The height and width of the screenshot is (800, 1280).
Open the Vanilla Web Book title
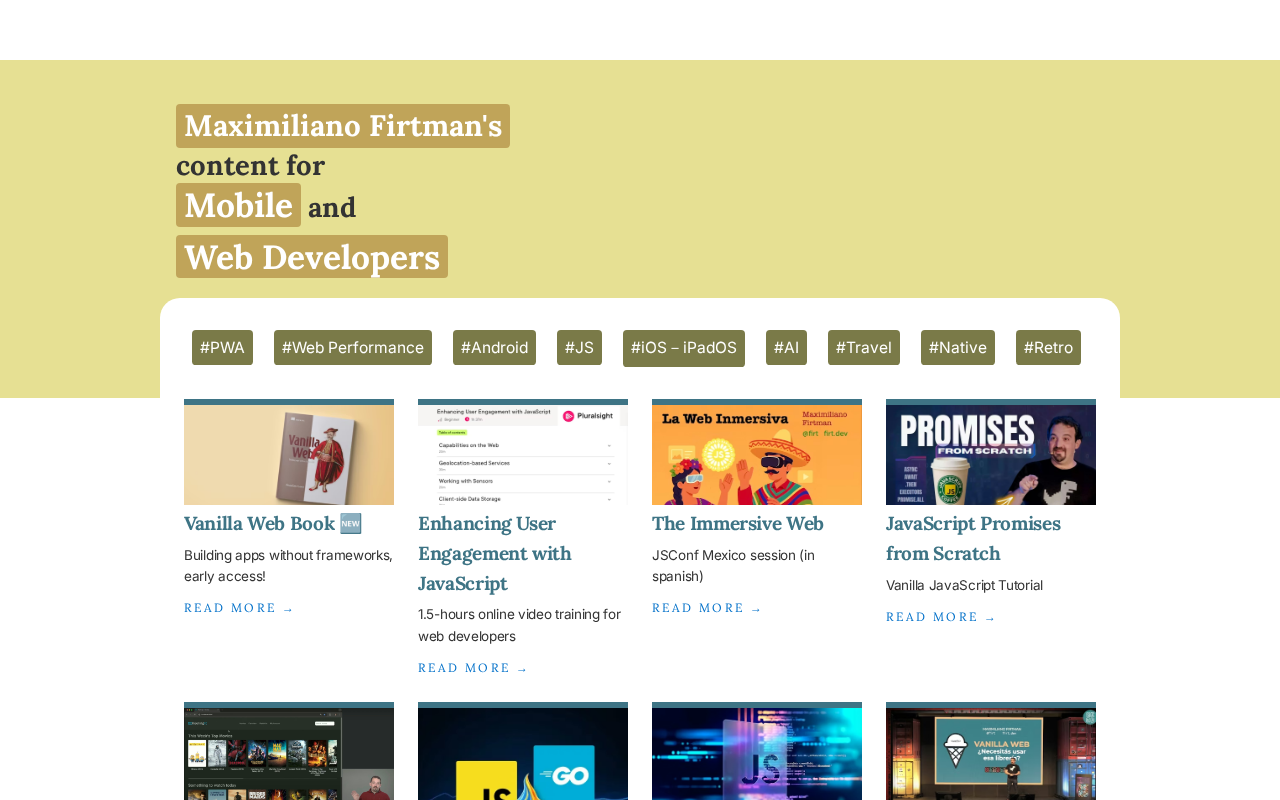pyautogui.click(x=260, y=524)
